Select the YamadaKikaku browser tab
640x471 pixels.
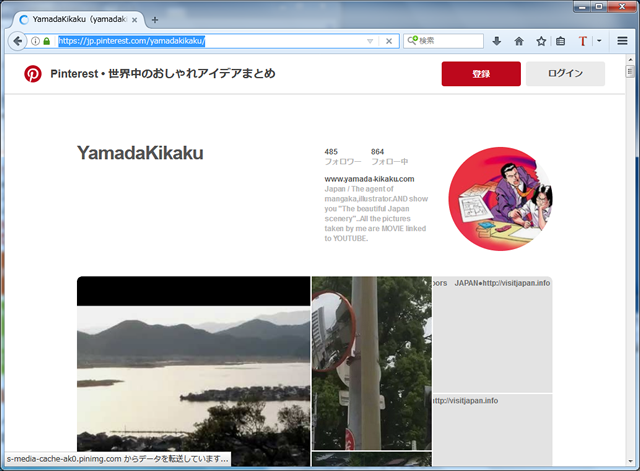click(75, 19)
